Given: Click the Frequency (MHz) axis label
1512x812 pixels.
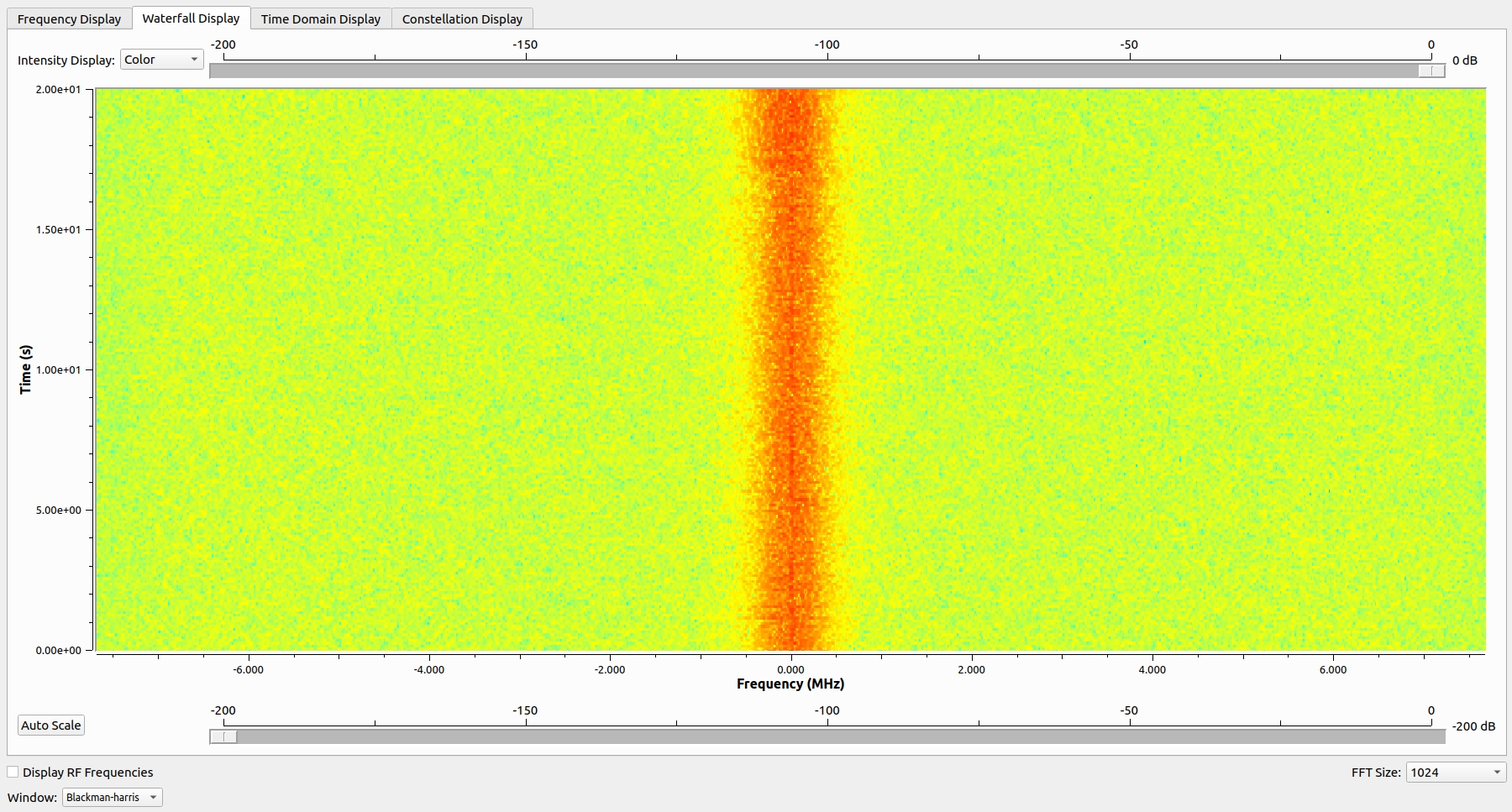Looking at the screenshot, I should pyautogui.click(x=790, y=684).
